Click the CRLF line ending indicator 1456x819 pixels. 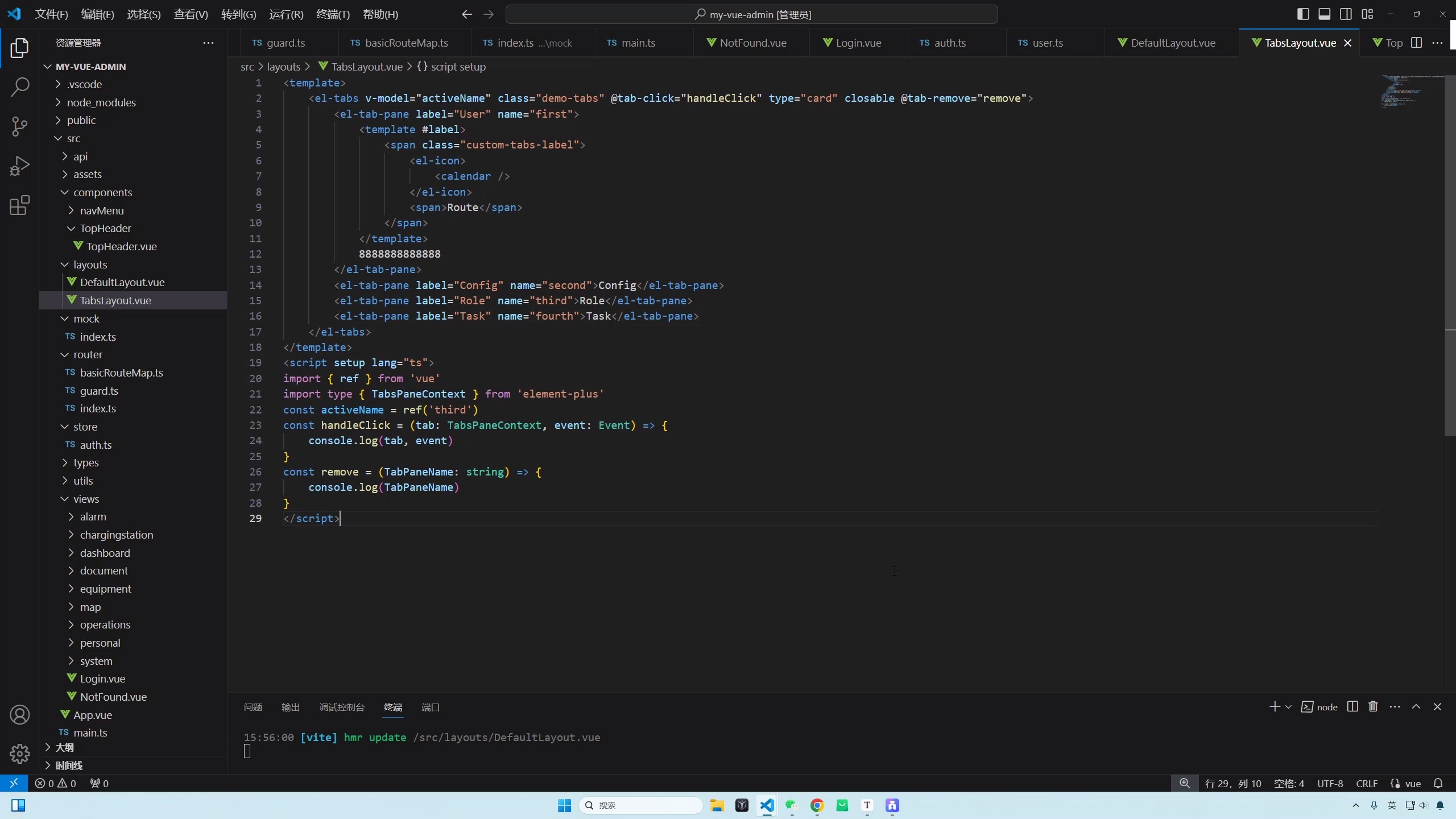click(x=1366, y=783)
